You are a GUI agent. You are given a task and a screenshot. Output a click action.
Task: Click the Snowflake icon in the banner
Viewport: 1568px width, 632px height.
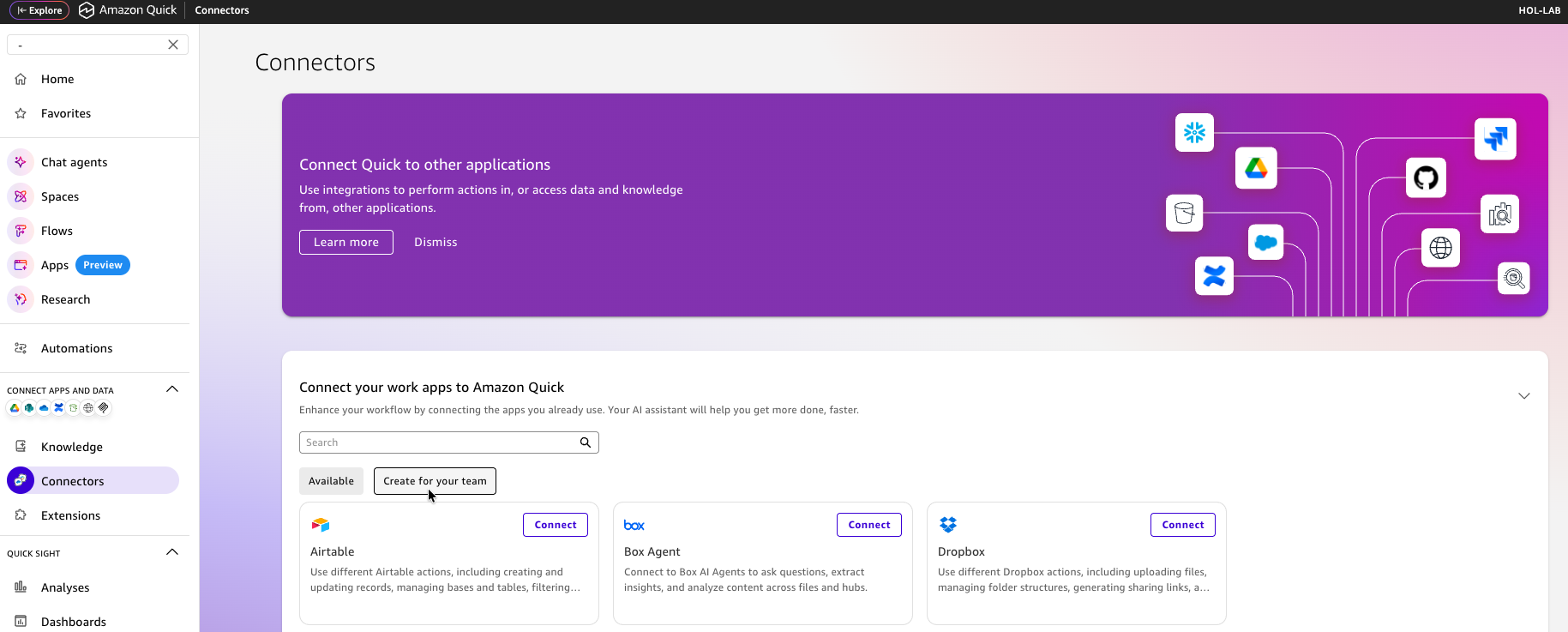point(1194,132)
